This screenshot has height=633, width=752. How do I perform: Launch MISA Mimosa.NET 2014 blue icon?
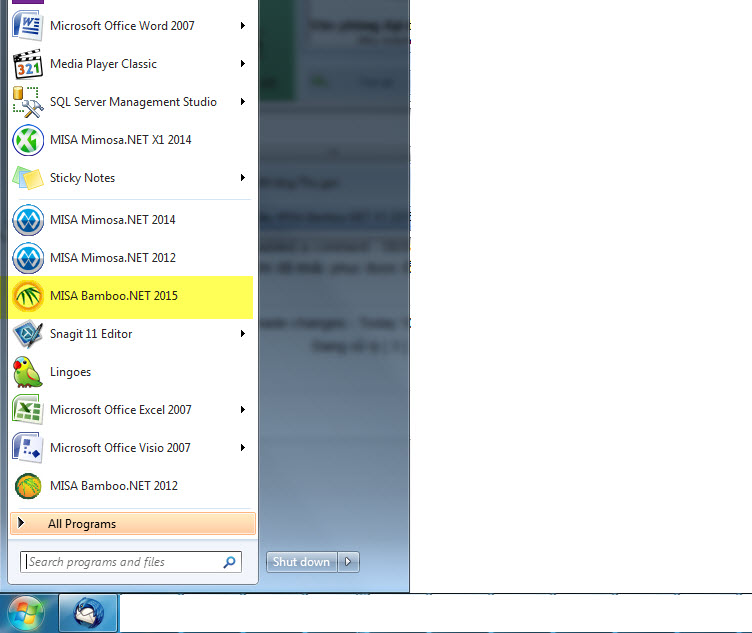pyautogui.click(x=28, y=220)
